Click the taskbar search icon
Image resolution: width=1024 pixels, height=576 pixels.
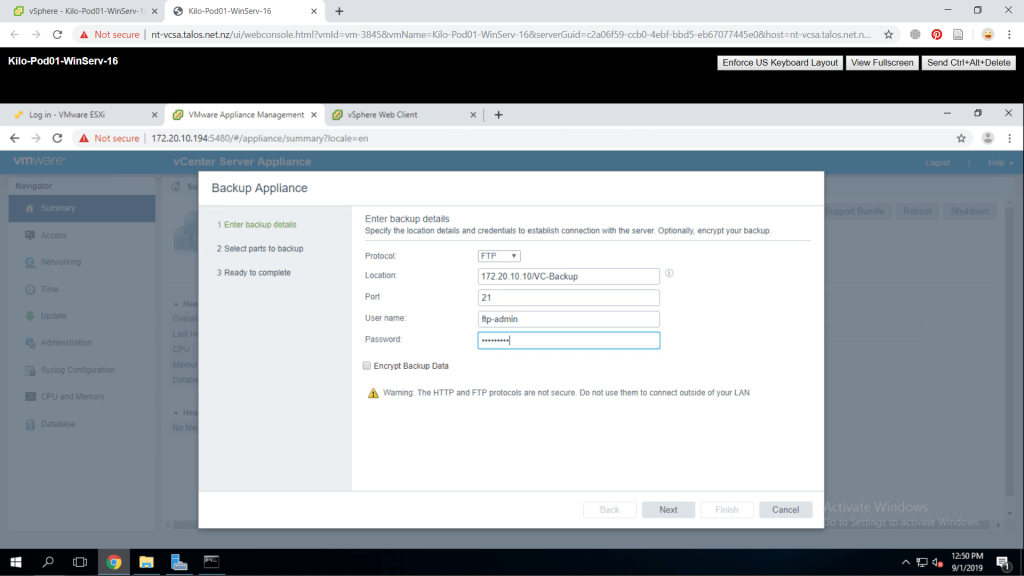pyautogui.click(x=48, y=562)
